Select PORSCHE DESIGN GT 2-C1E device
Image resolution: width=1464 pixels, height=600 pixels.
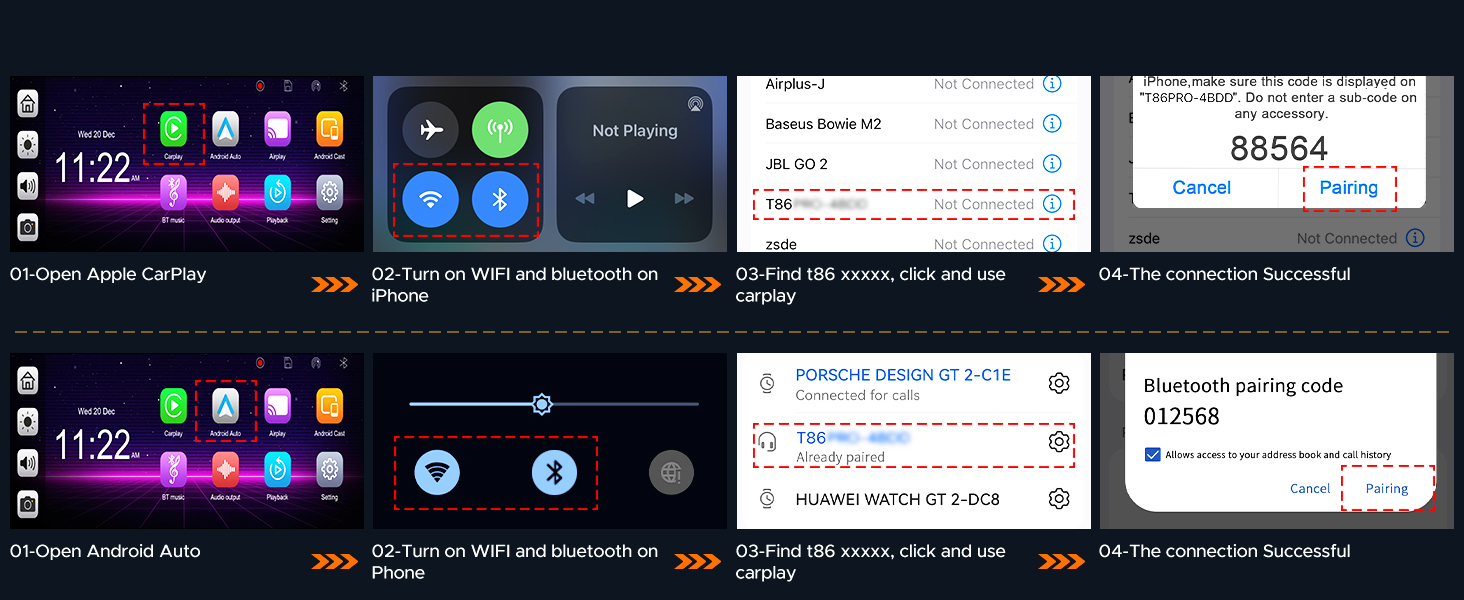tap(903, 375)
